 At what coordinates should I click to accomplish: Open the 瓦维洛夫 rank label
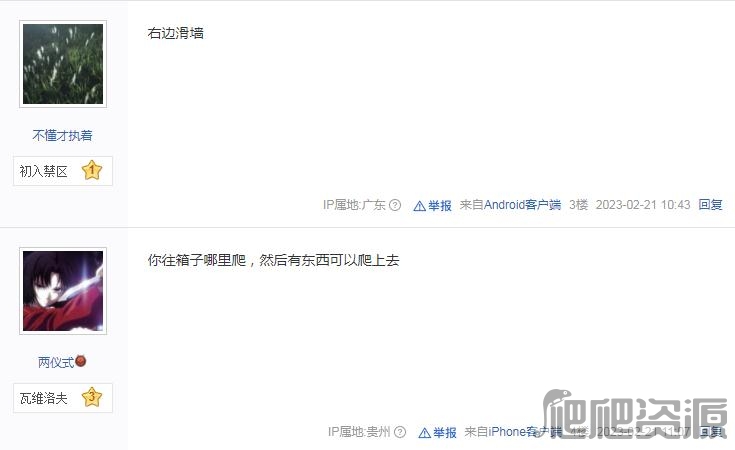point(44,398)
